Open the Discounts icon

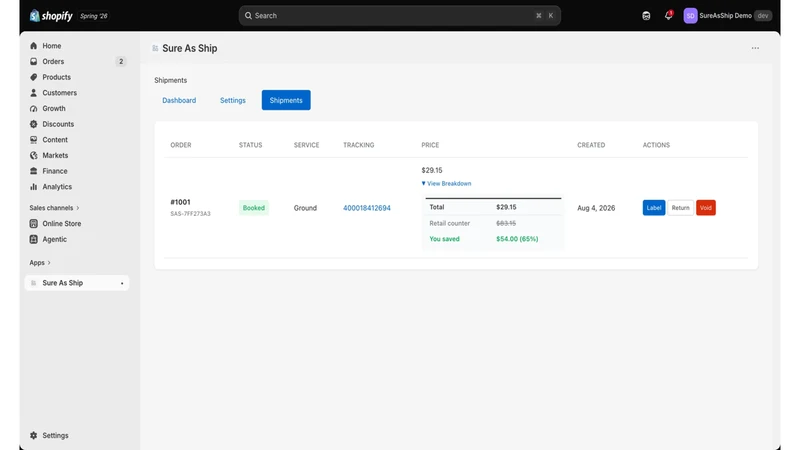click(x=34, y=124)
